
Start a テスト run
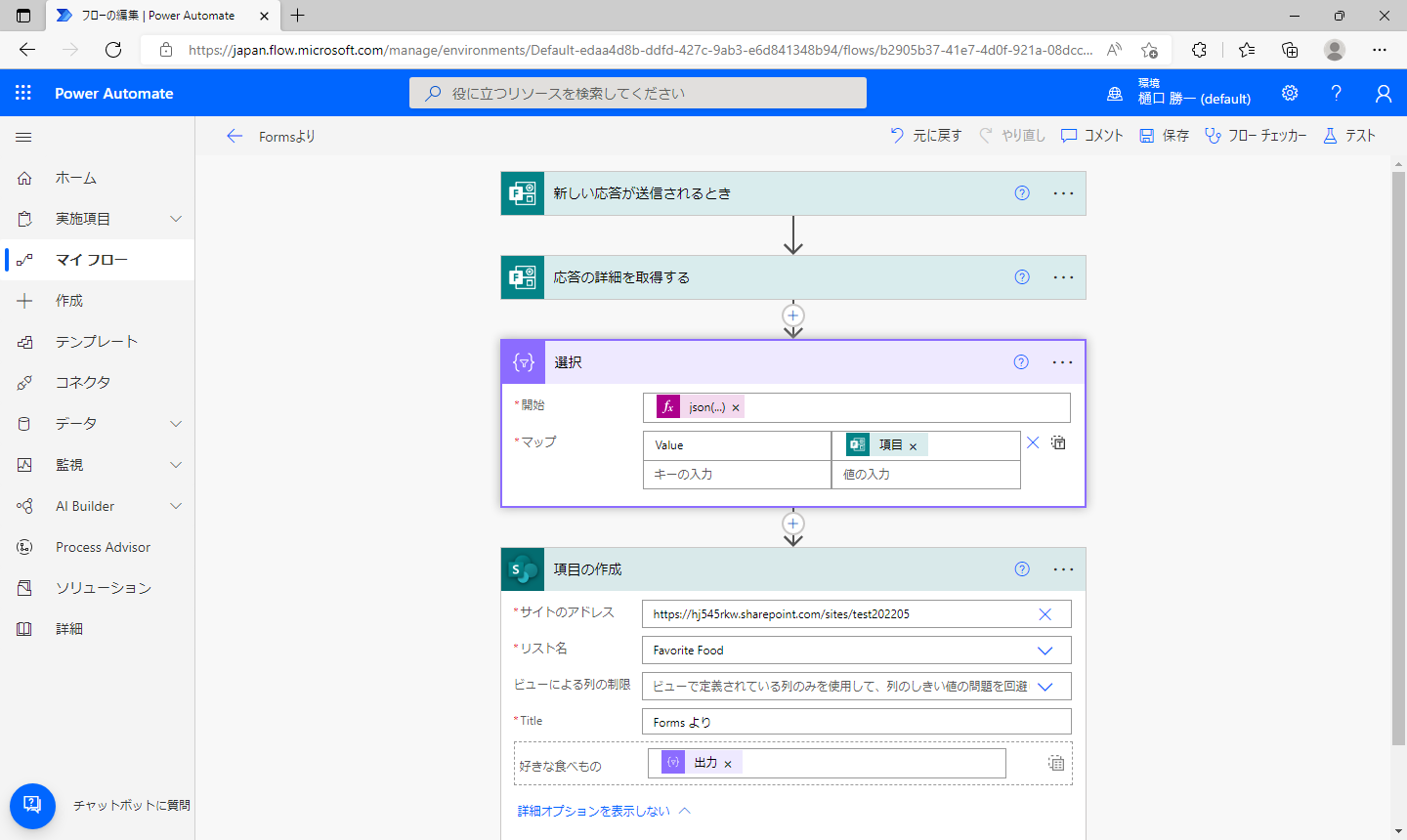1349,136
